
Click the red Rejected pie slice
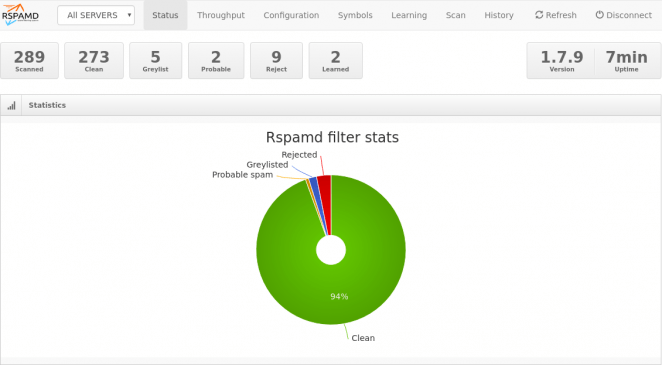tap(325, 186)
